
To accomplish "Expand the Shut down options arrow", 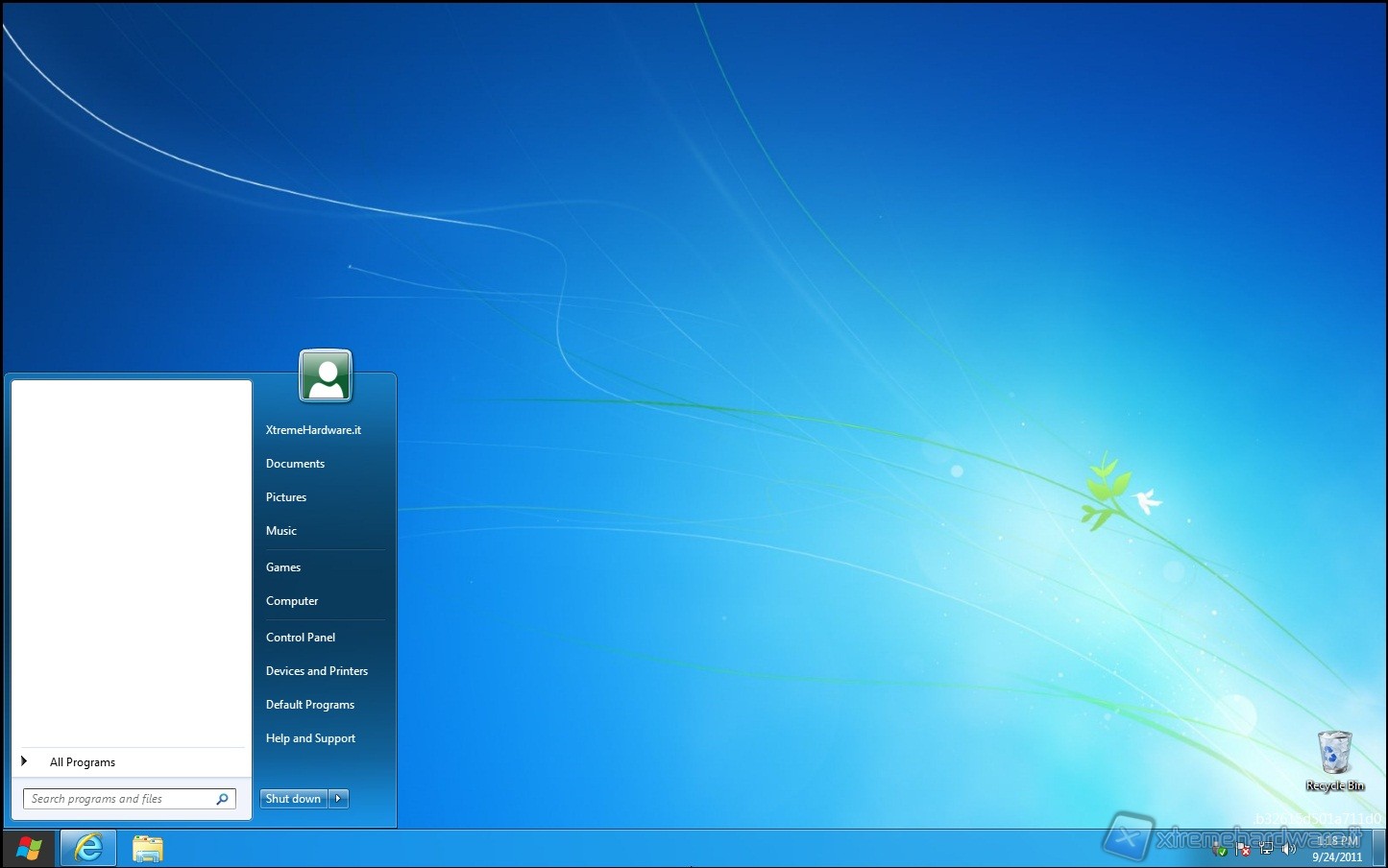I will click(x=338, y=799).
